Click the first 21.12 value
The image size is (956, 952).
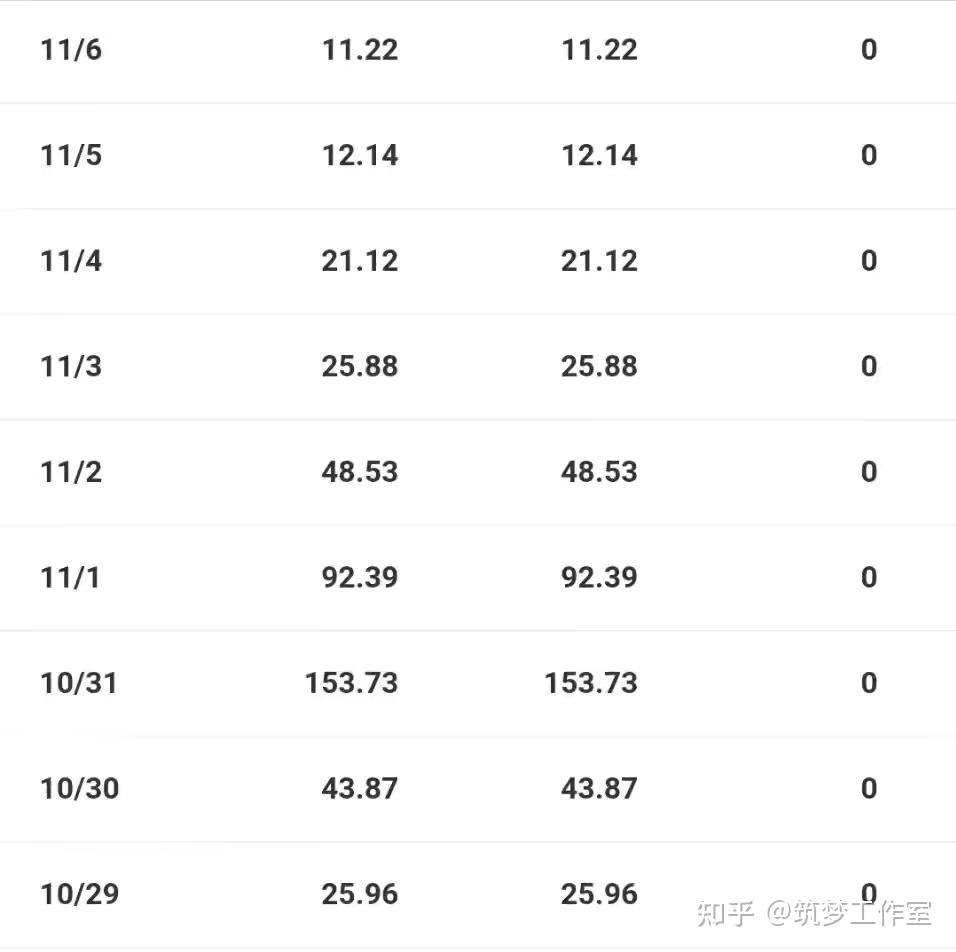tap(359, 261)
